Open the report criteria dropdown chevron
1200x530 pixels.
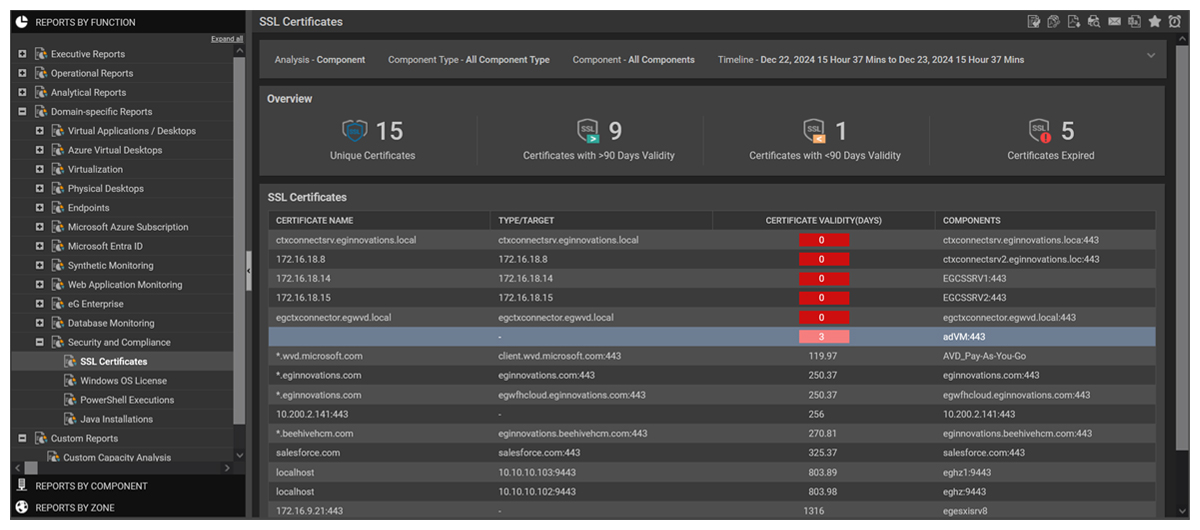(1151, 56)
